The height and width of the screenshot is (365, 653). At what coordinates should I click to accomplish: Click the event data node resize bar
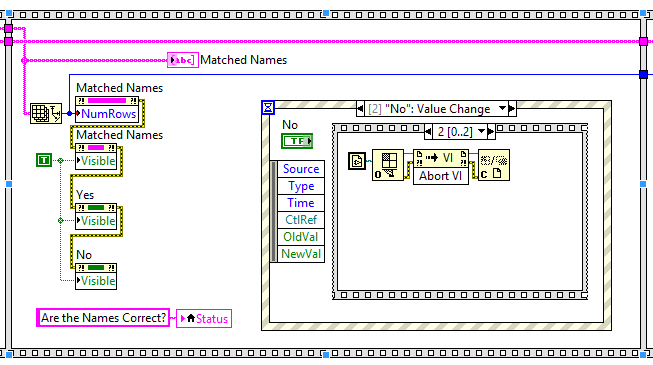coord(274,211)
